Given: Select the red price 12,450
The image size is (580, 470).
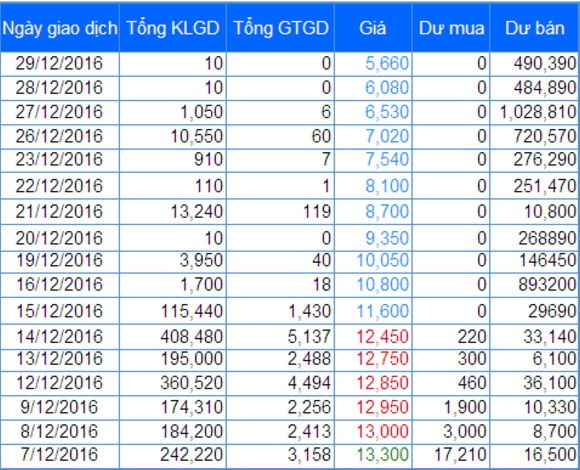Looking at the screenshot, I should [x=382, y=337].
